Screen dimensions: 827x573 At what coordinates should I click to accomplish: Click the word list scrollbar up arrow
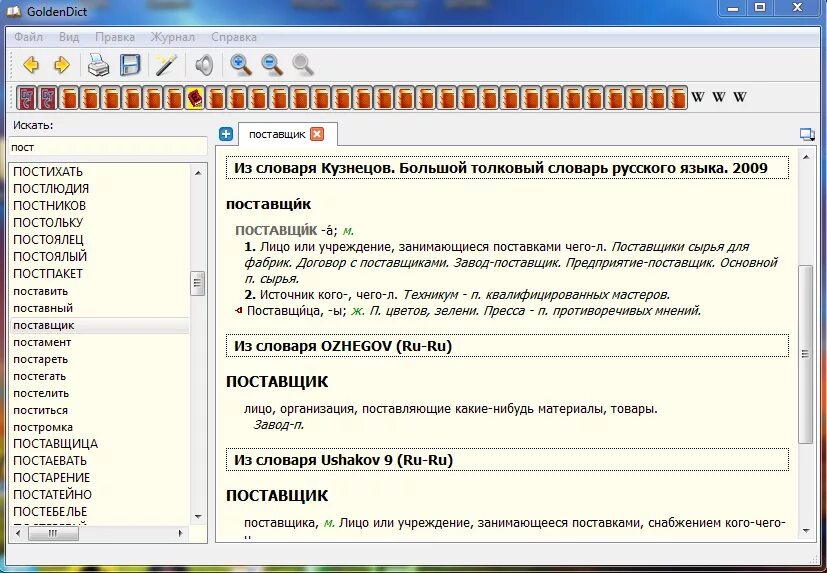[x=198, y=173]
